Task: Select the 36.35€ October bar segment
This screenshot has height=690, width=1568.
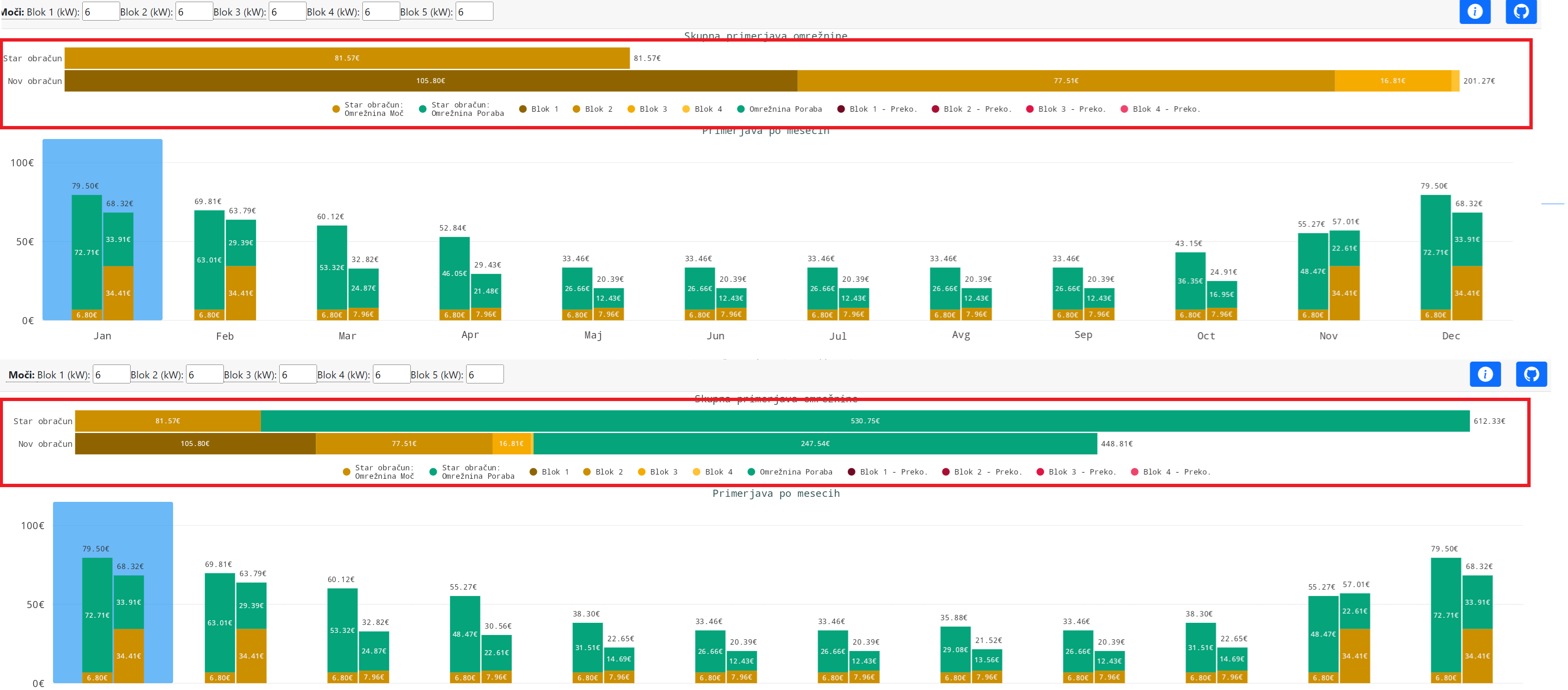Action: [1190, 281]
